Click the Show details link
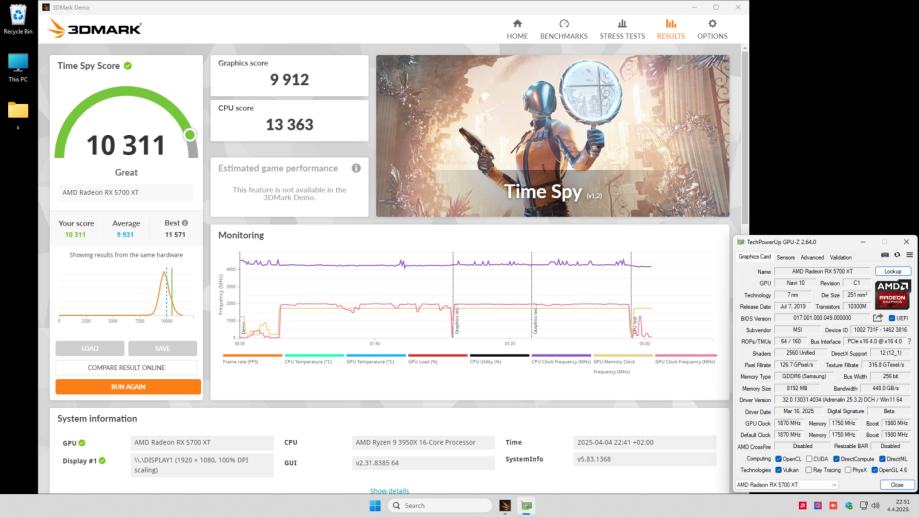919x517 pixels. 389,491
